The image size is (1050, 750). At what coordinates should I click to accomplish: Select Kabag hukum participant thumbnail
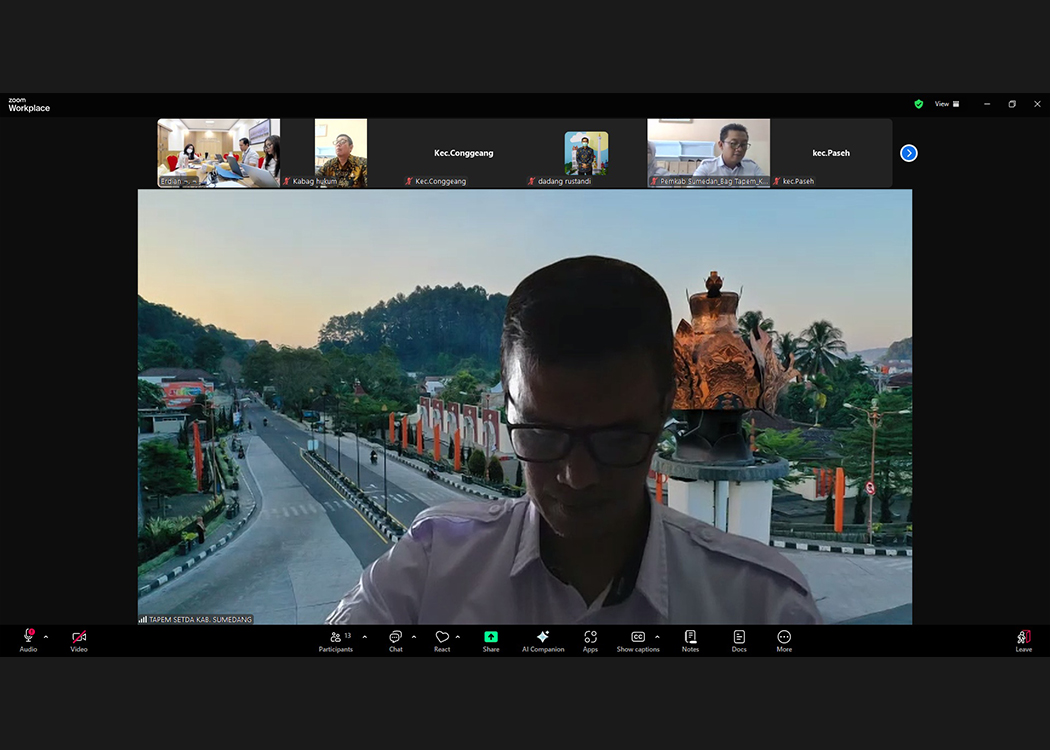341,153
